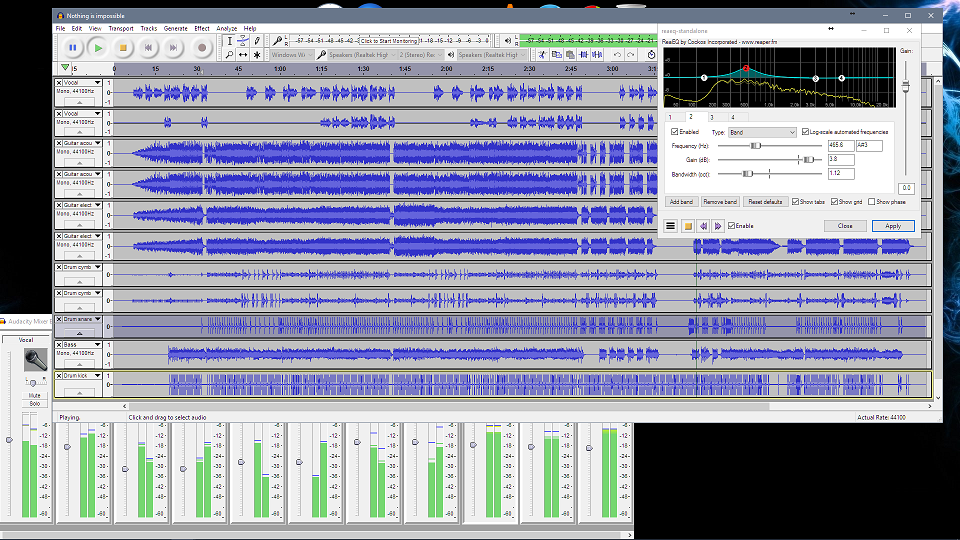
Task: Select the Multi-Tool asterisk icon
Action: [x=257, y=54]
